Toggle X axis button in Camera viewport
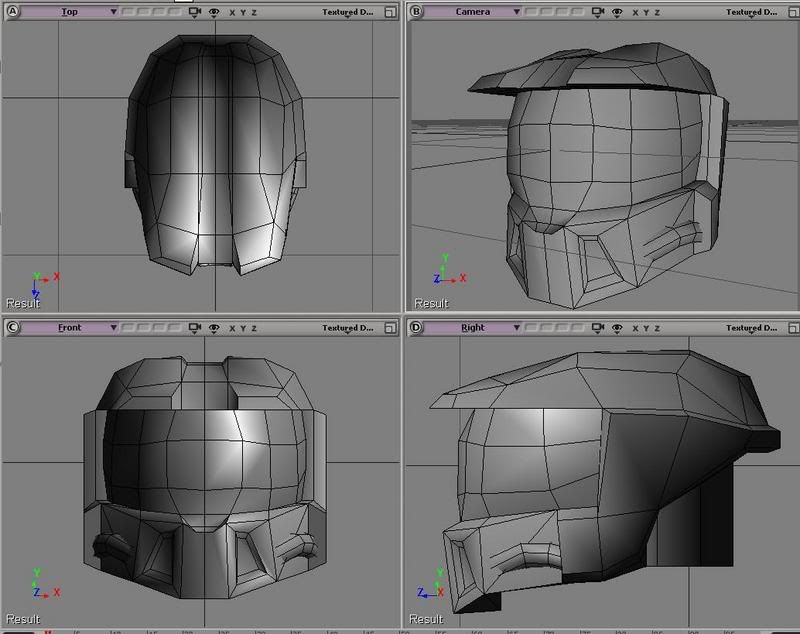The width and height of the screenshot is (800, 634). [635, 13]
